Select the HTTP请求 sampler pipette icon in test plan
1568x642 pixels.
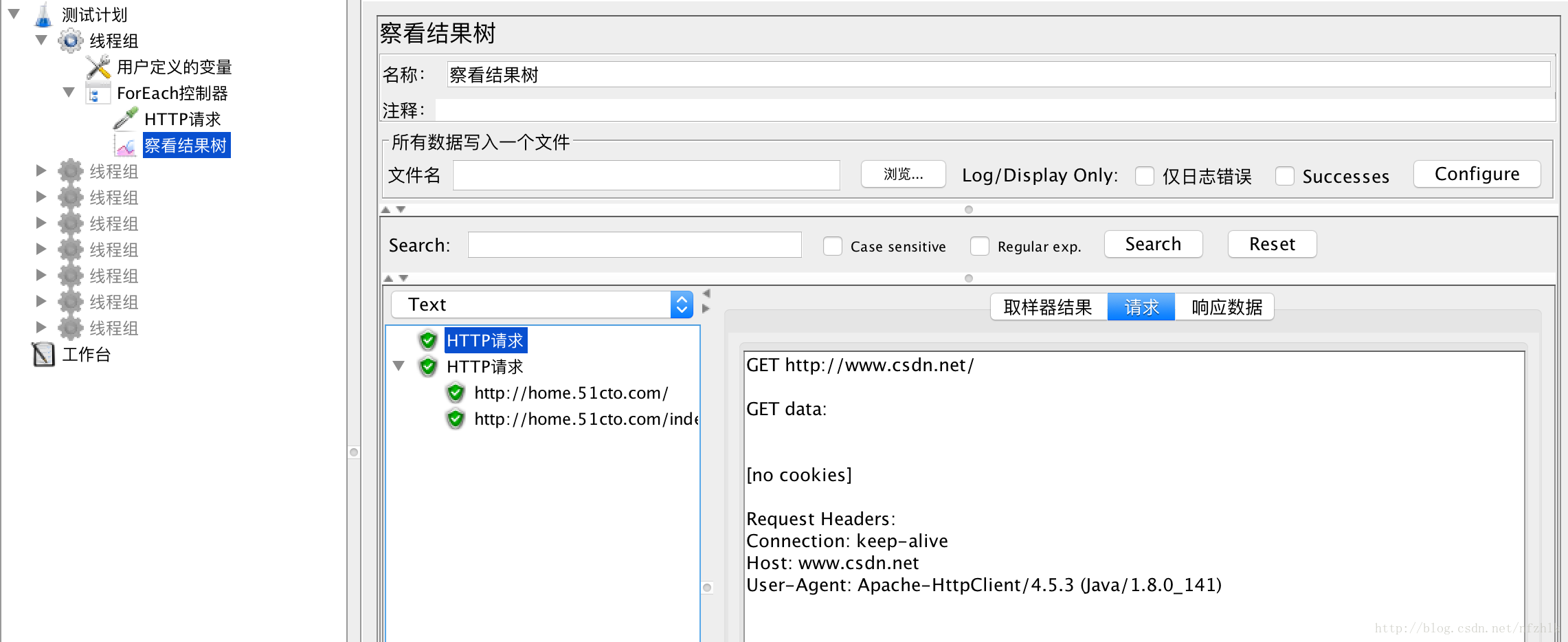[126, 119]
